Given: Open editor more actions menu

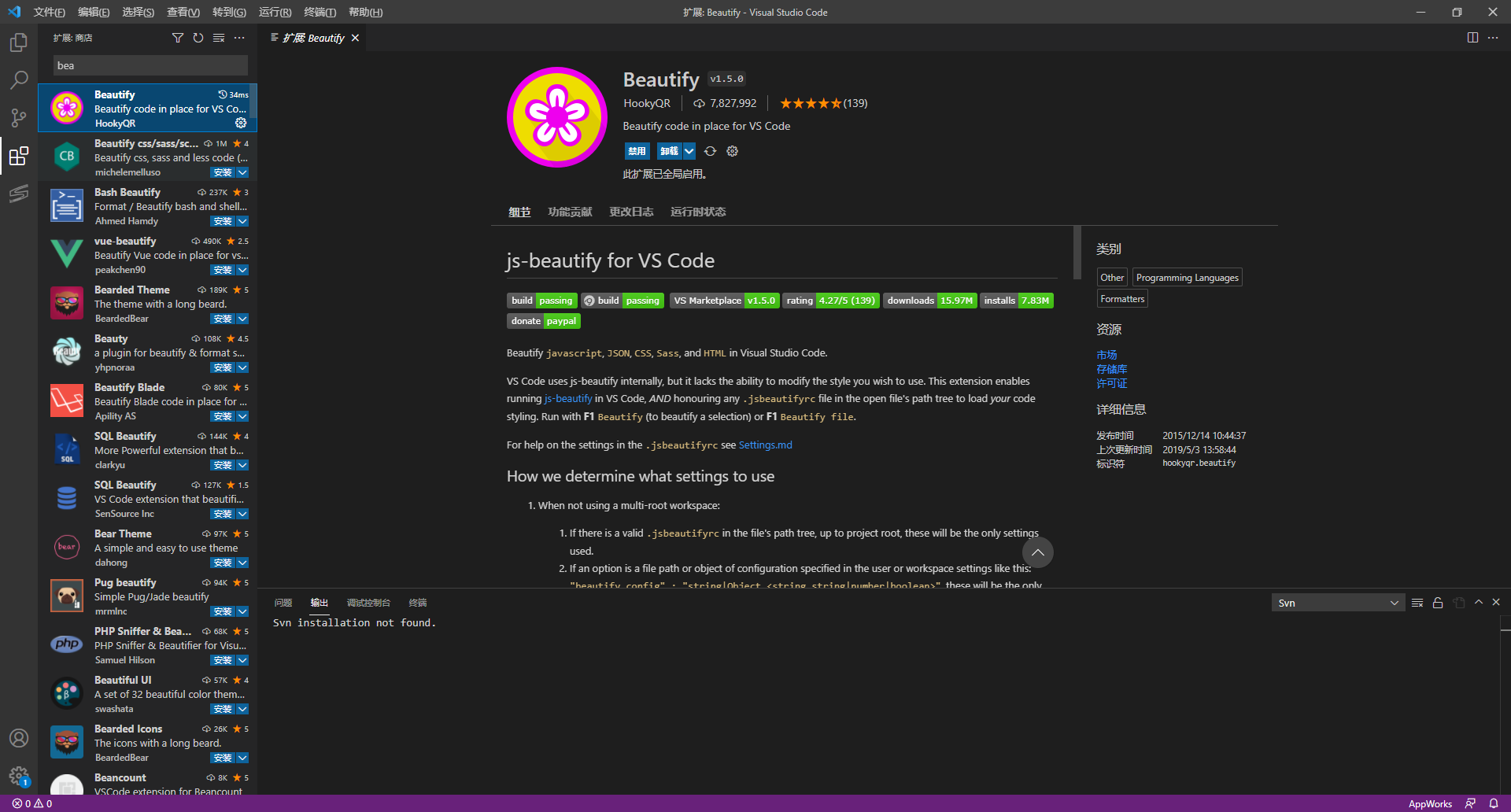Looking at the screenshot, I should 1493,38.
